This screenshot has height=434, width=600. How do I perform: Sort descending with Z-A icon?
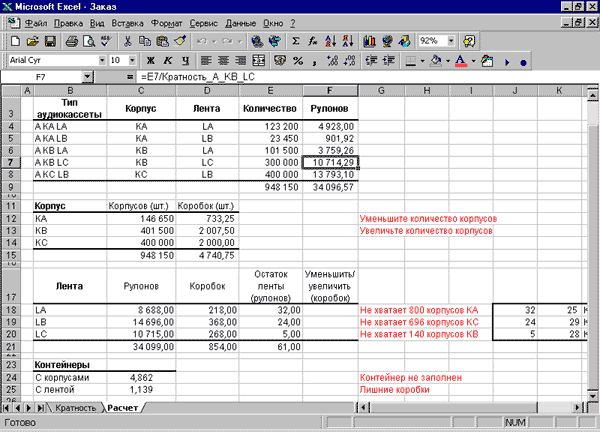(x=348, y=41)
